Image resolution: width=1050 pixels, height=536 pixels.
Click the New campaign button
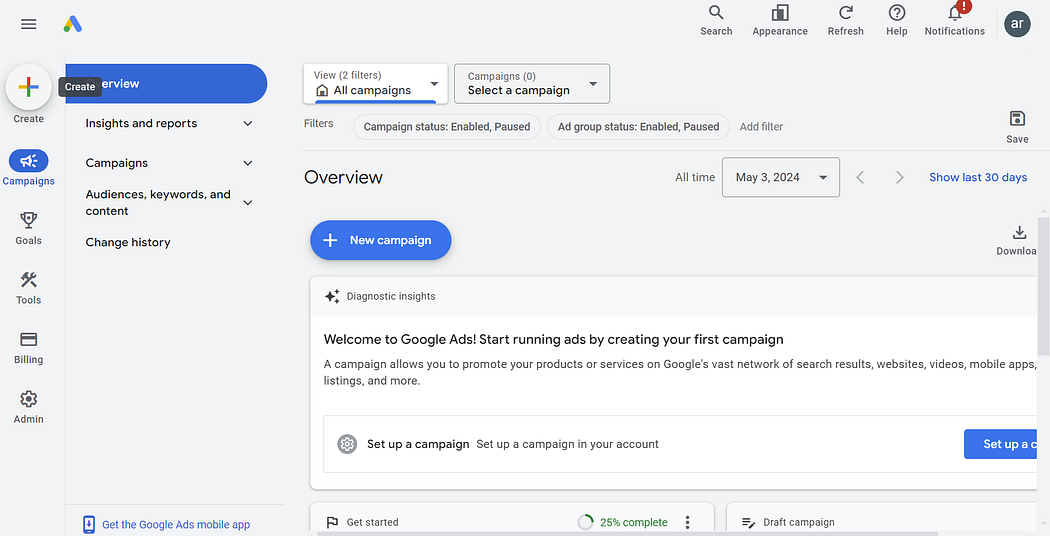(380, 240)
